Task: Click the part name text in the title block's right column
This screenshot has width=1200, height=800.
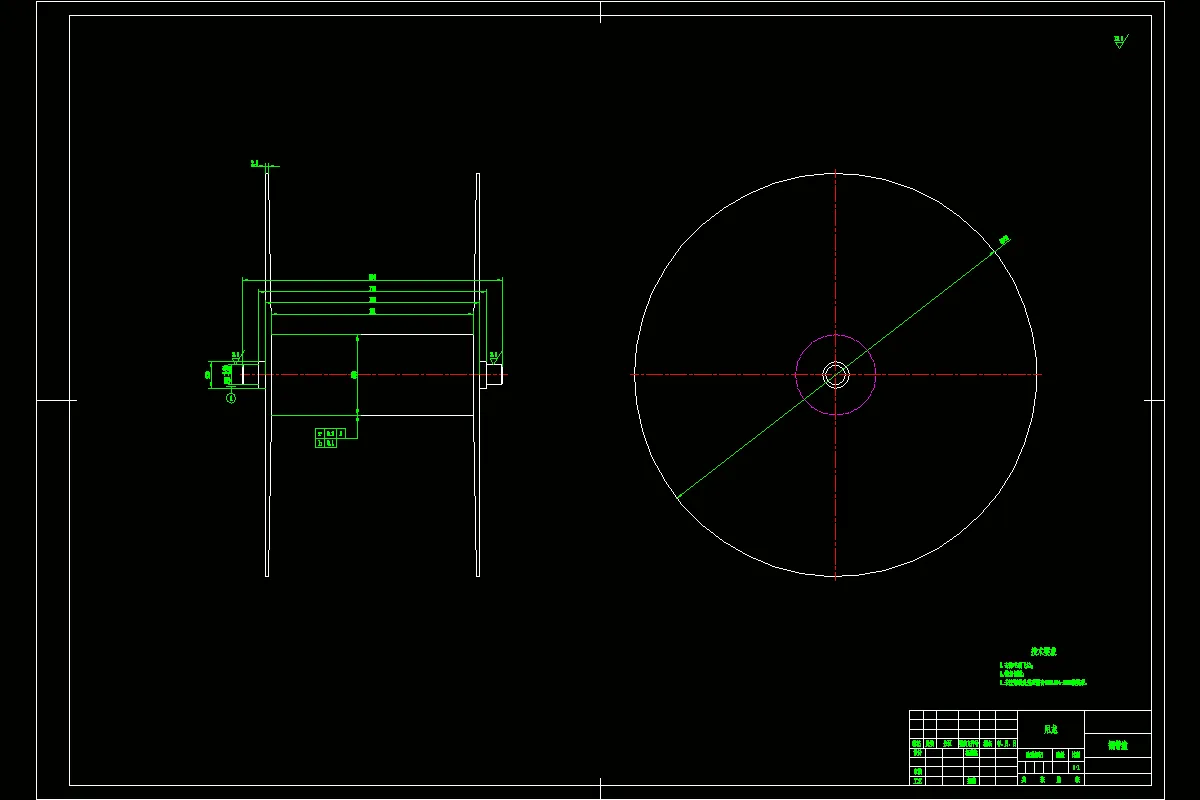Action: click(x=1117, y=746)
